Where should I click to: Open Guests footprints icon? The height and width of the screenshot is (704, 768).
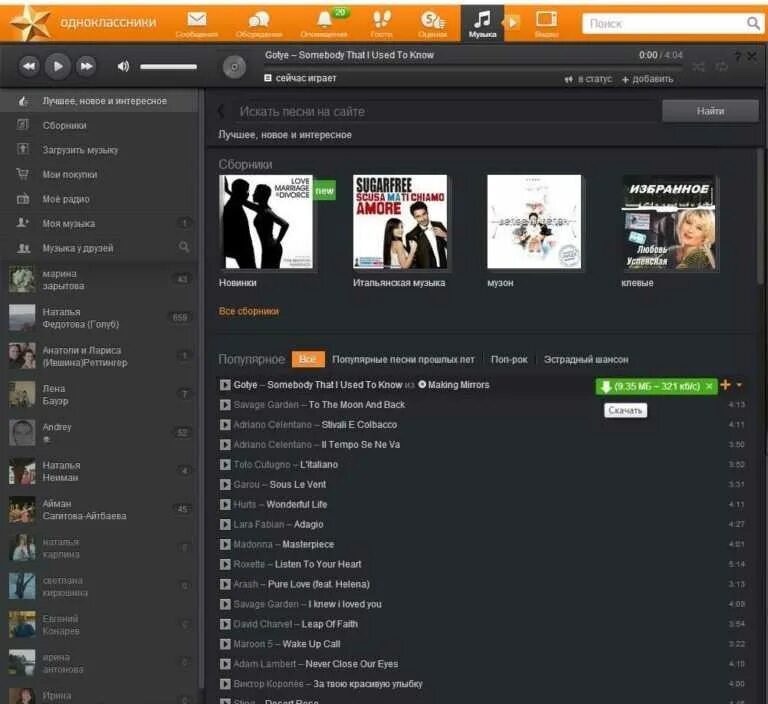pyautogui.click(x=382, y=24)
